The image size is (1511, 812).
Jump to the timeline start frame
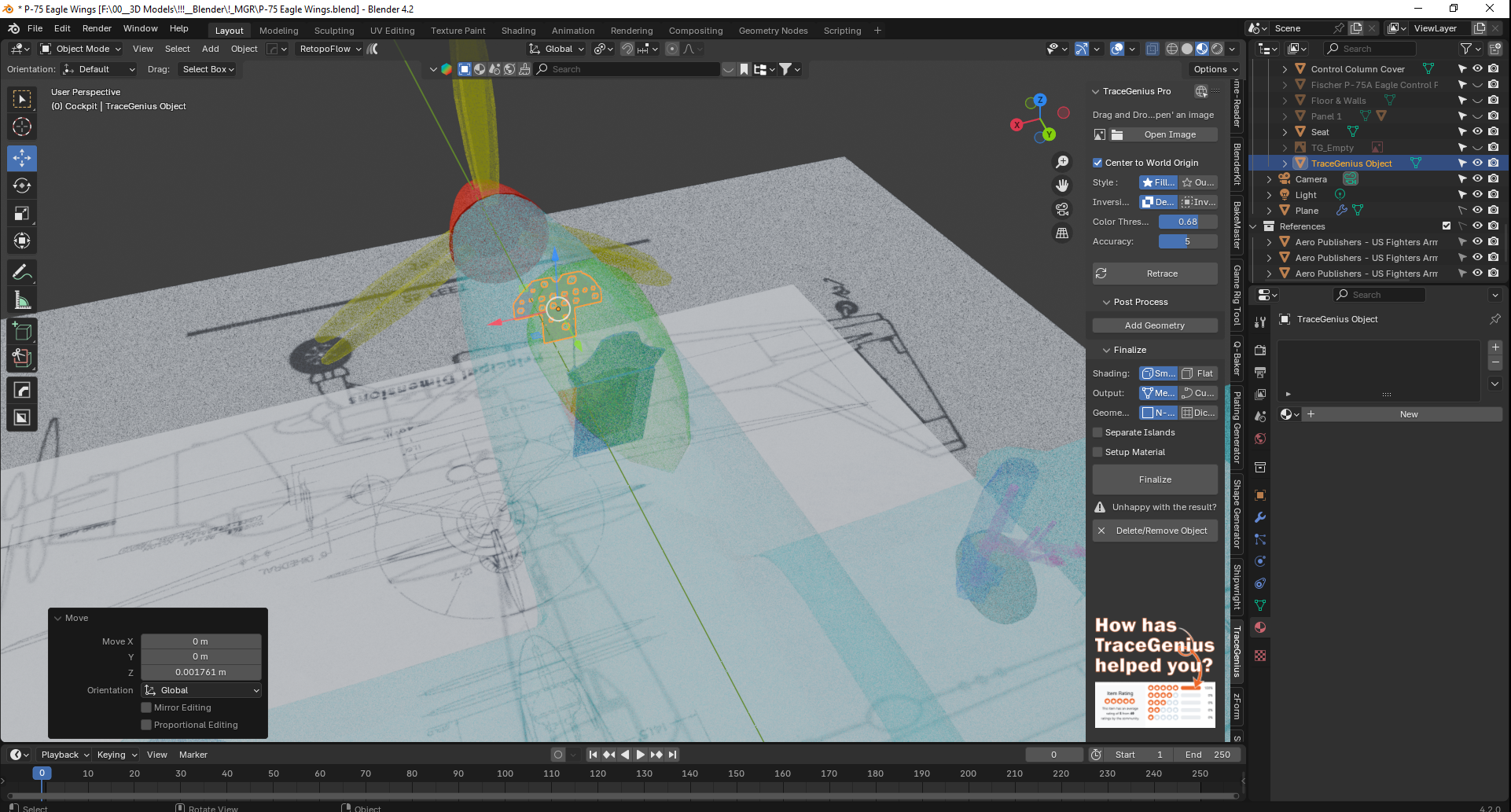(x=593, y=755)
